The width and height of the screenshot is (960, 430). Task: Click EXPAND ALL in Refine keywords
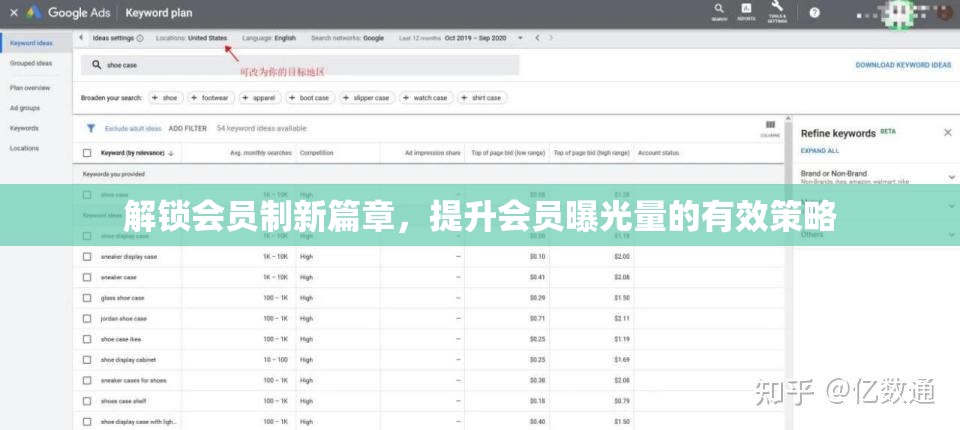point(820,151)
